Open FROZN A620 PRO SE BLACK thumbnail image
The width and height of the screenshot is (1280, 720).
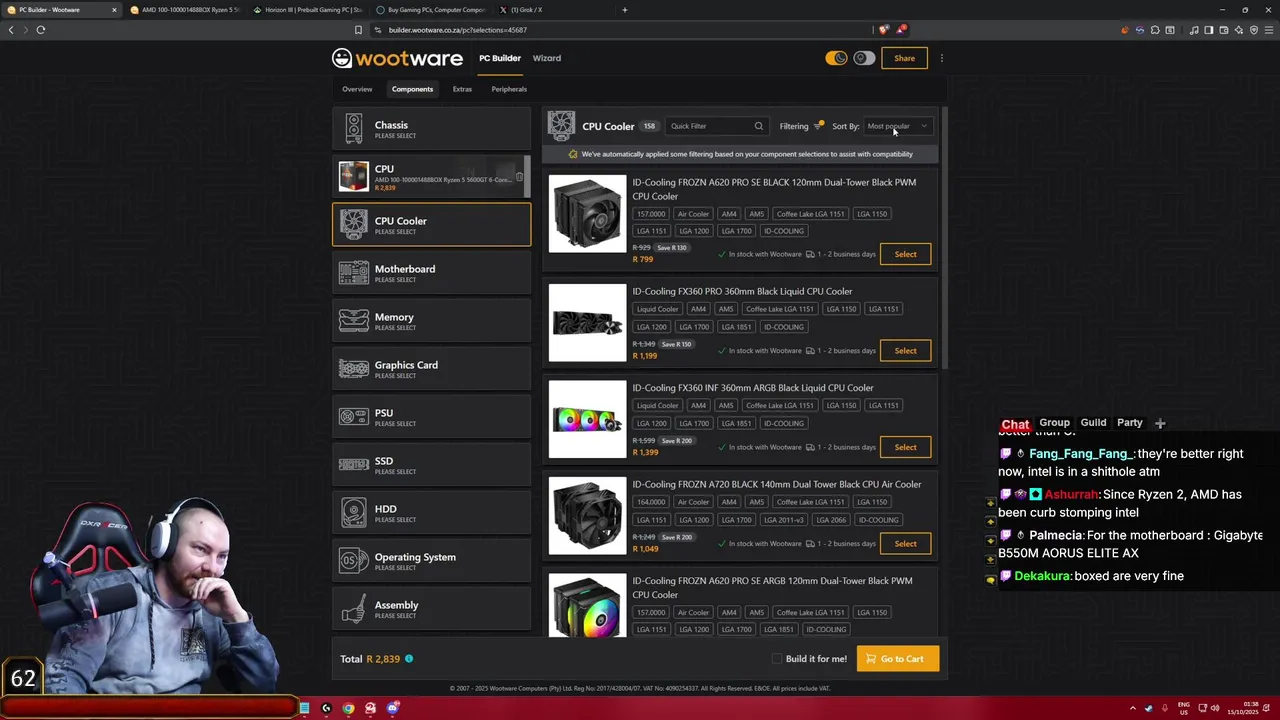pos(587,214)
